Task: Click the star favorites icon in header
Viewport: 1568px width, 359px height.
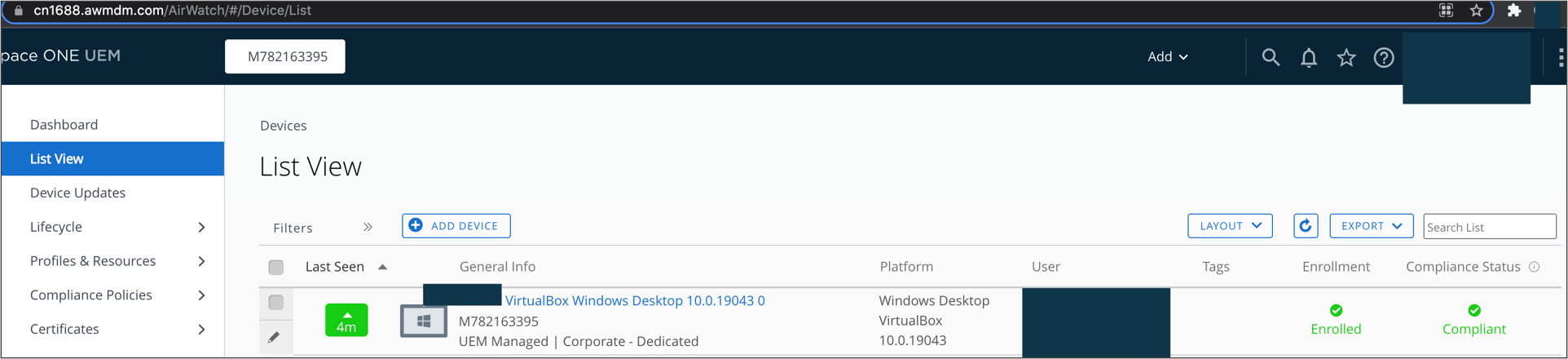Action: pyautogui.click(x=1346, y=57)
